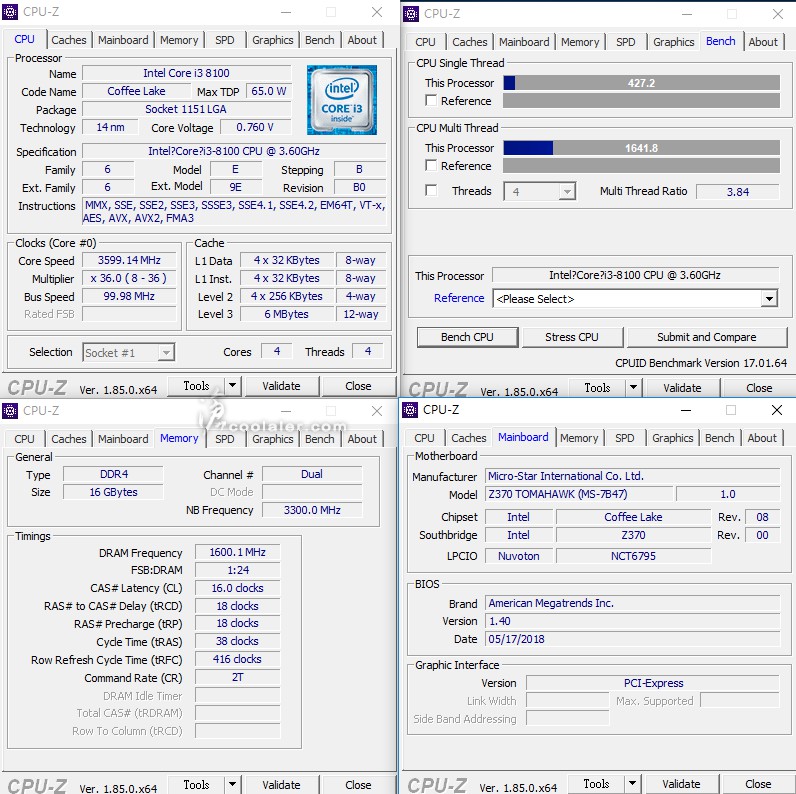Click the Multiplier value x 36.0 ( 8 - 36 )
This screenshot has height=794, width=796.
[129, 278]
